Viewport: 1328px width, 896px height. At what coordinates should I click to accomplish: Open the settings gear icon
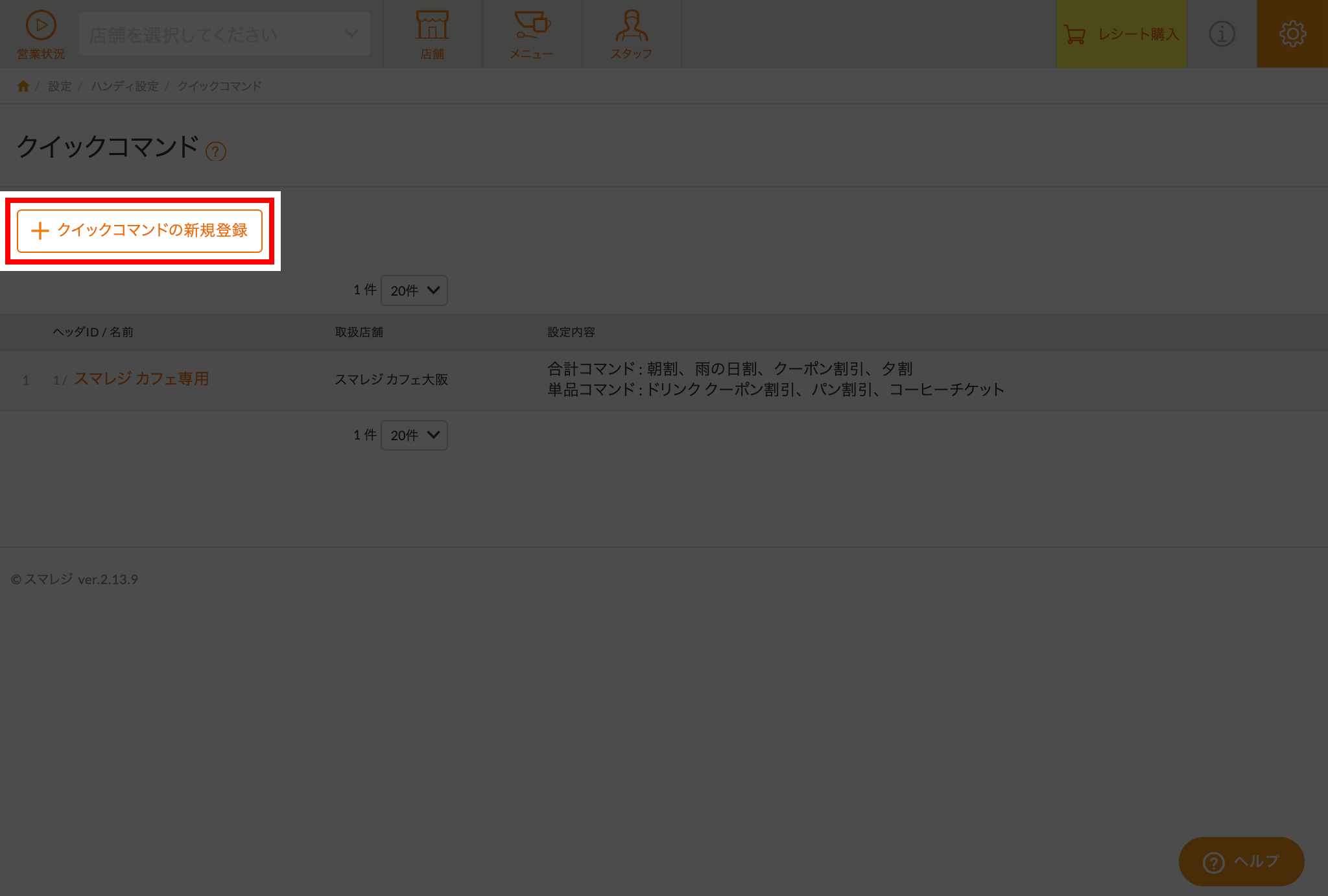coord(1292,34)
